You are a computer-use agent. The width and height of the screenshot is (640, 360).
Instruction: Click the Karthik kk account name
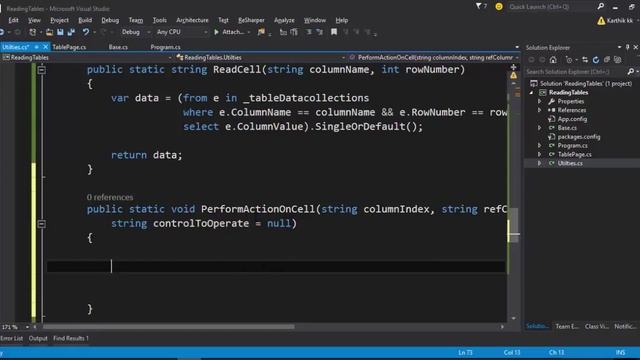tap(619, 20)
